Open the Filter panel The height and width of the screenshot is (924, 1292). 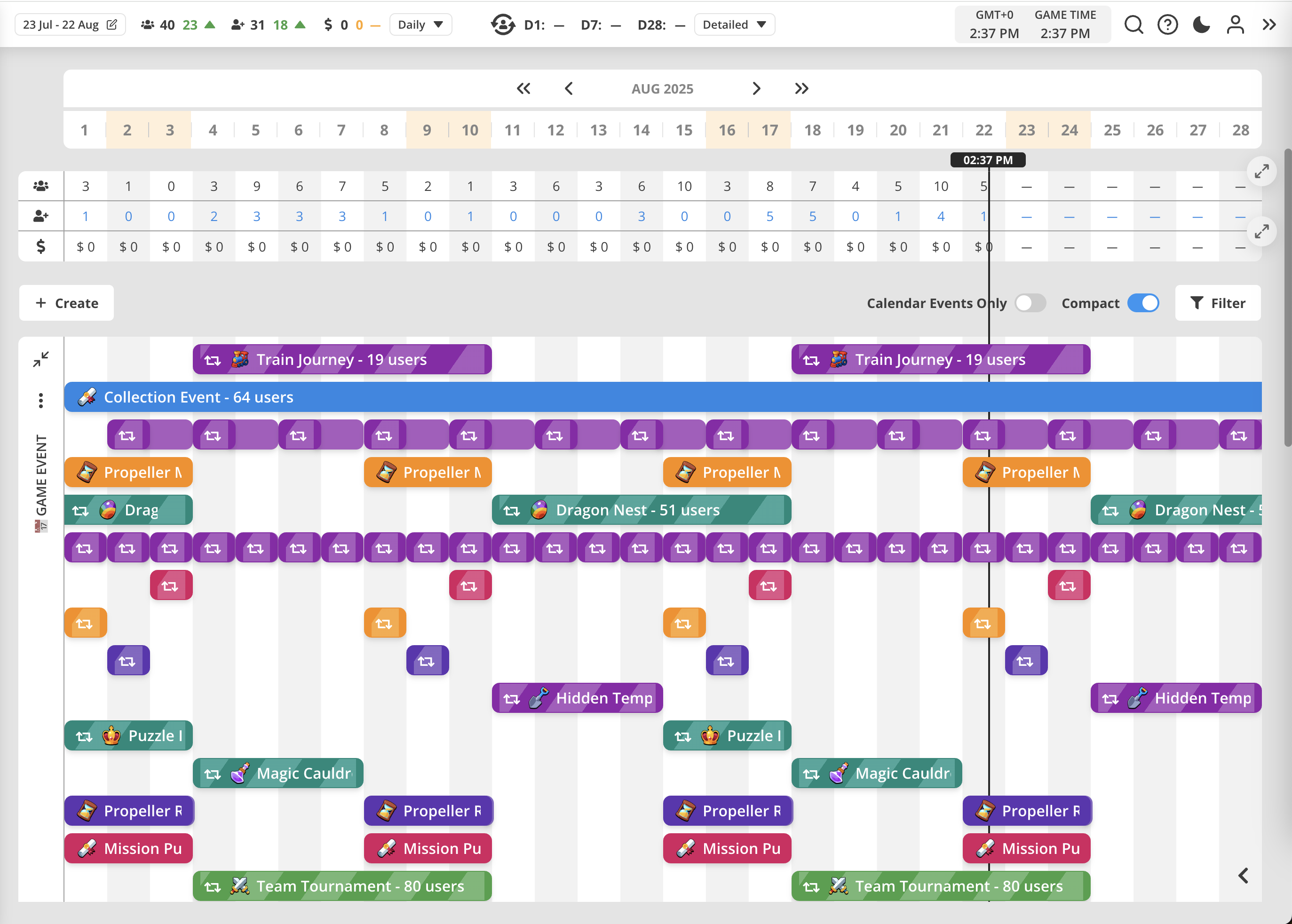pyautogui.click(x=1218, y=303)
